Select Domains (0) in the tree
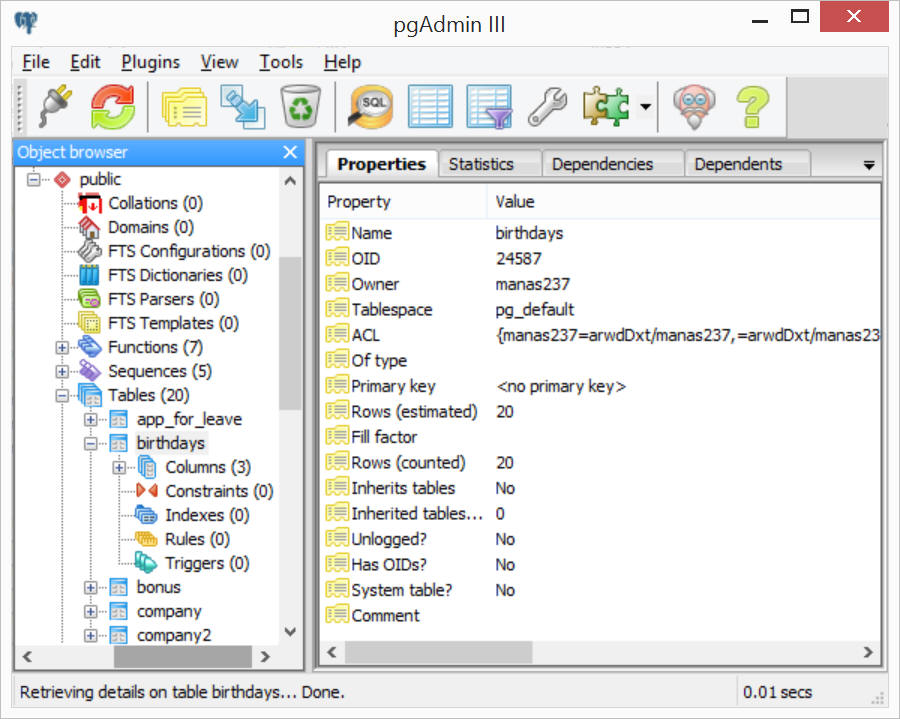This screenshot has width=900, height=719. tap(151, 227)
